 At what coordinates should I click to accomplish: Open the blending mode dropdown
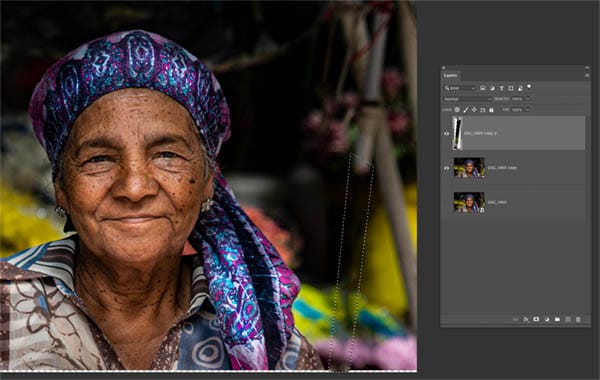467,99
